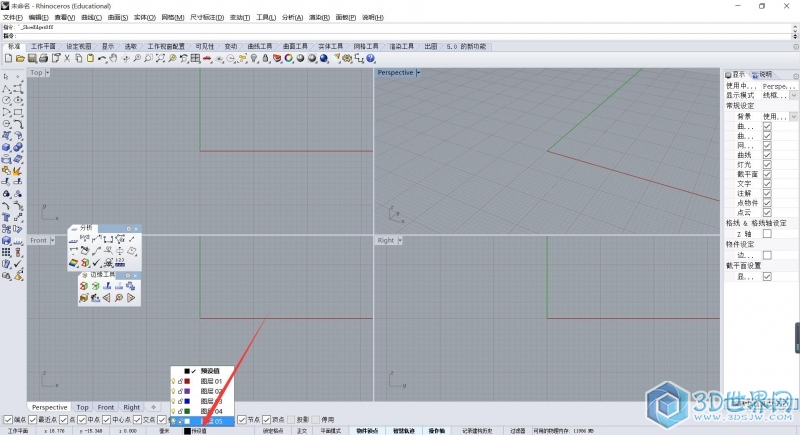Click the Save file icon

click(30, 59)
